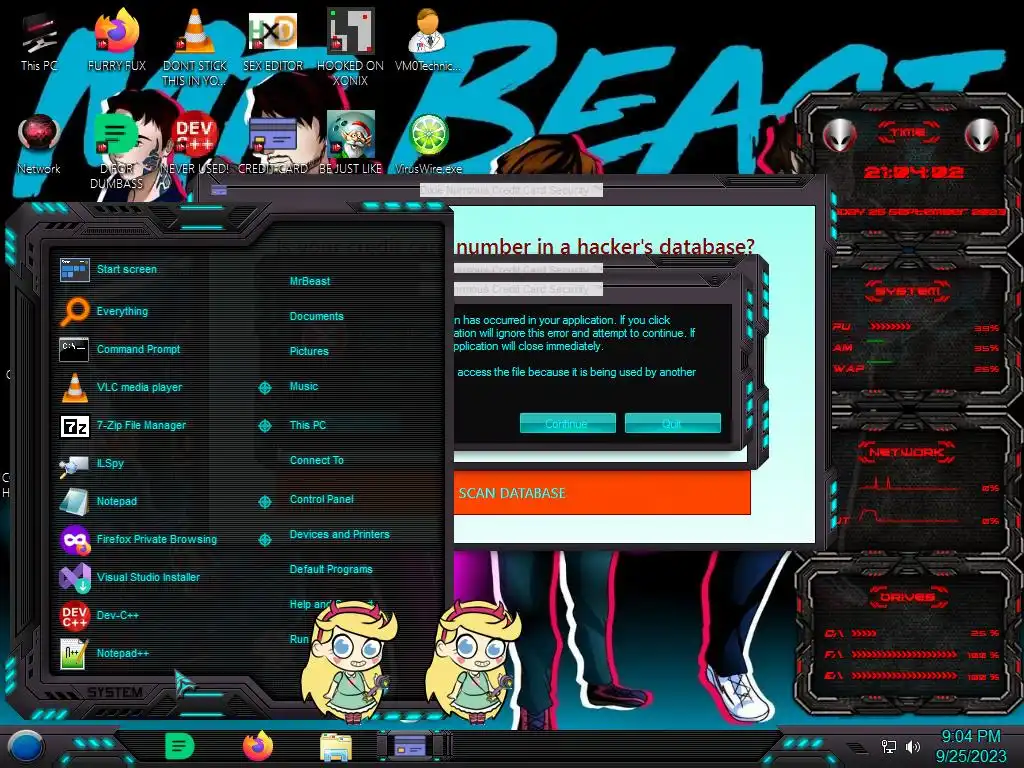This screenshot has width=1024, height=768.
Task: Open File Explorer from the taskbar
Action: coord(336,747)
